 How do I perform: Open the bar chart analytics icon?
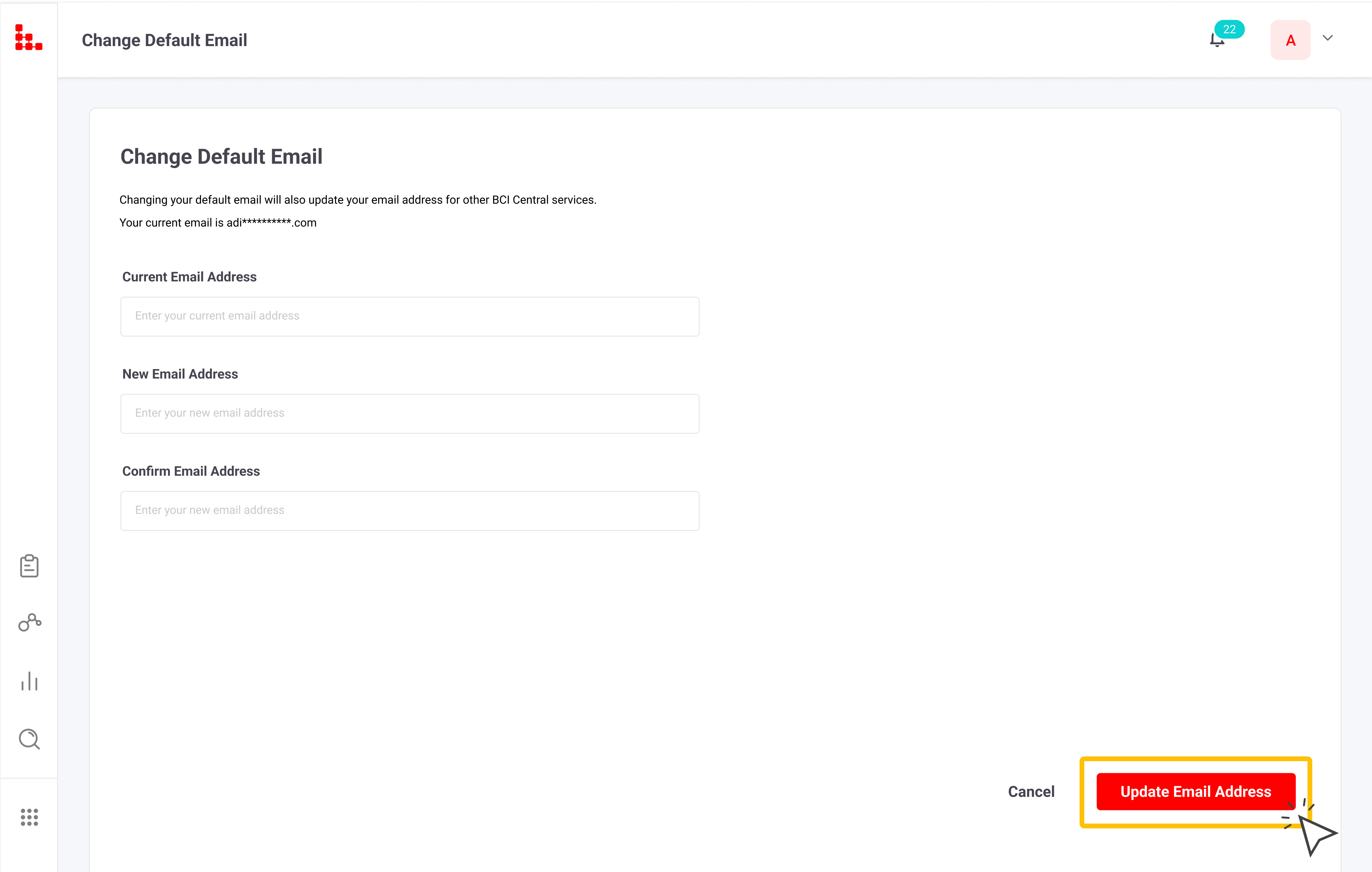coord(30,681)
